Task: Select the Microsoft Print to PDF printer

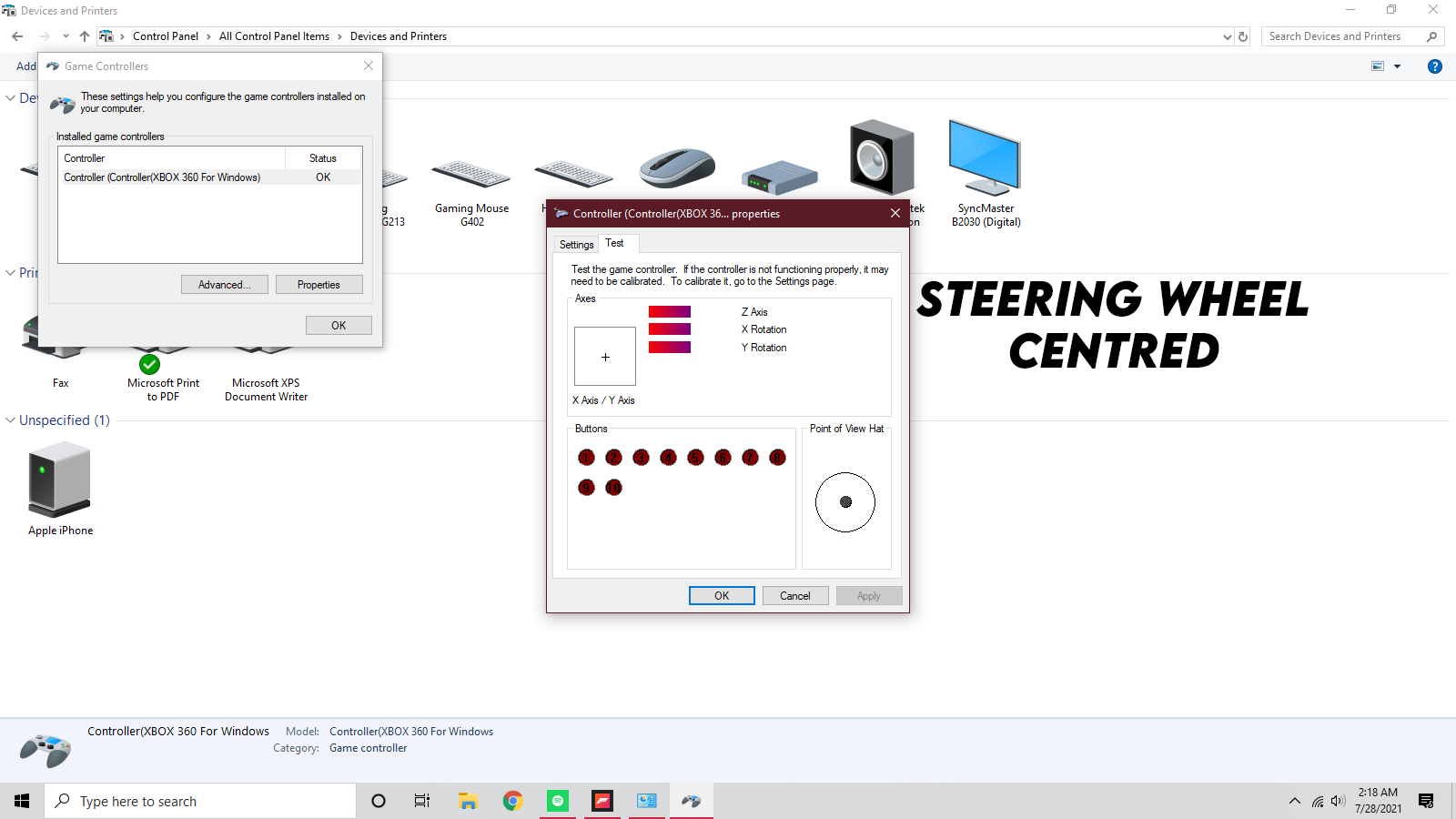Action: [163, 389]
